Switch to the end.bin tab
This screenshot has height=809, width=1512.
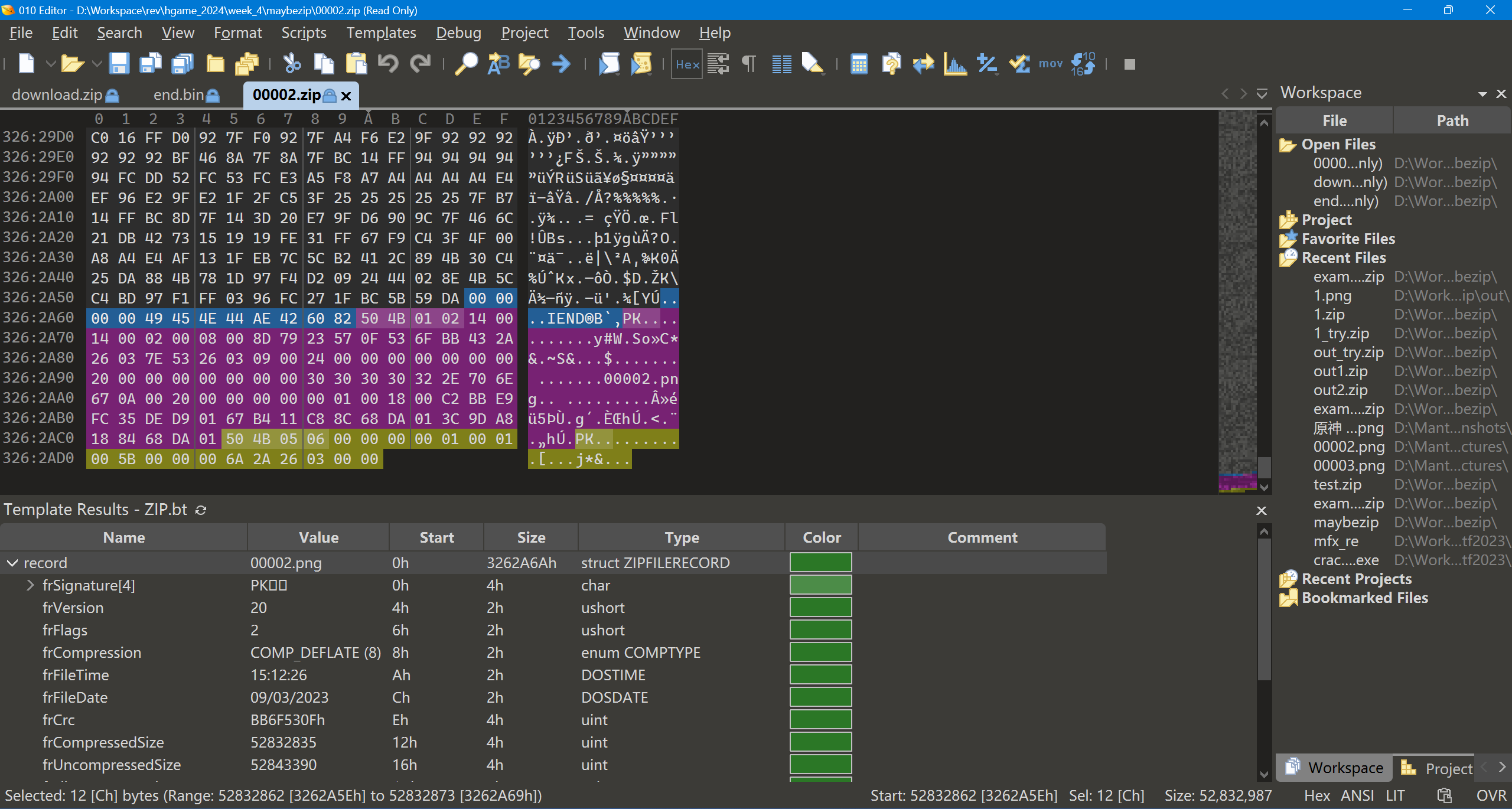coord(178,94)
